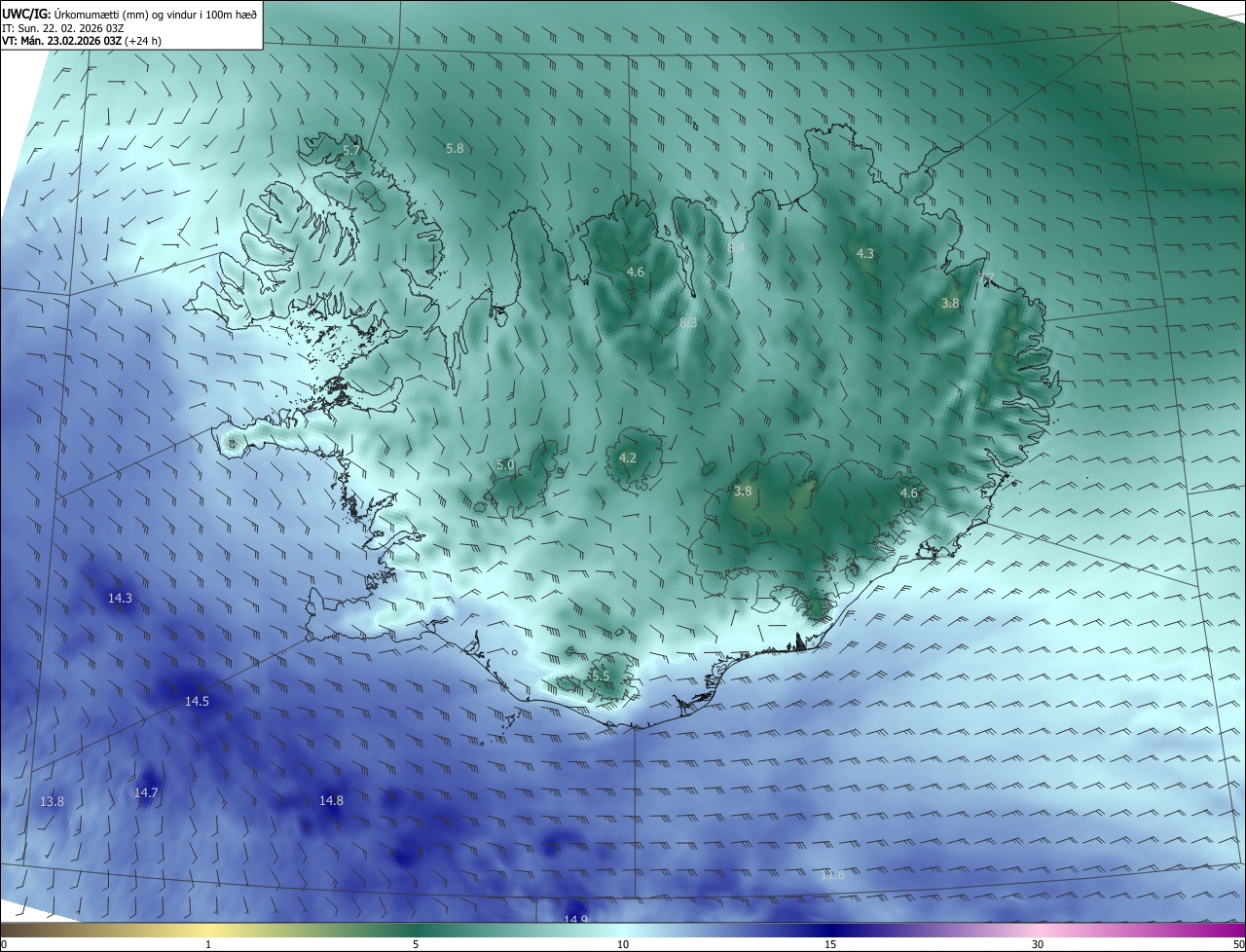Click the colorbar tick labeled 15
The width and height of the screenshot is (1246, 952).
coord(830,944)
